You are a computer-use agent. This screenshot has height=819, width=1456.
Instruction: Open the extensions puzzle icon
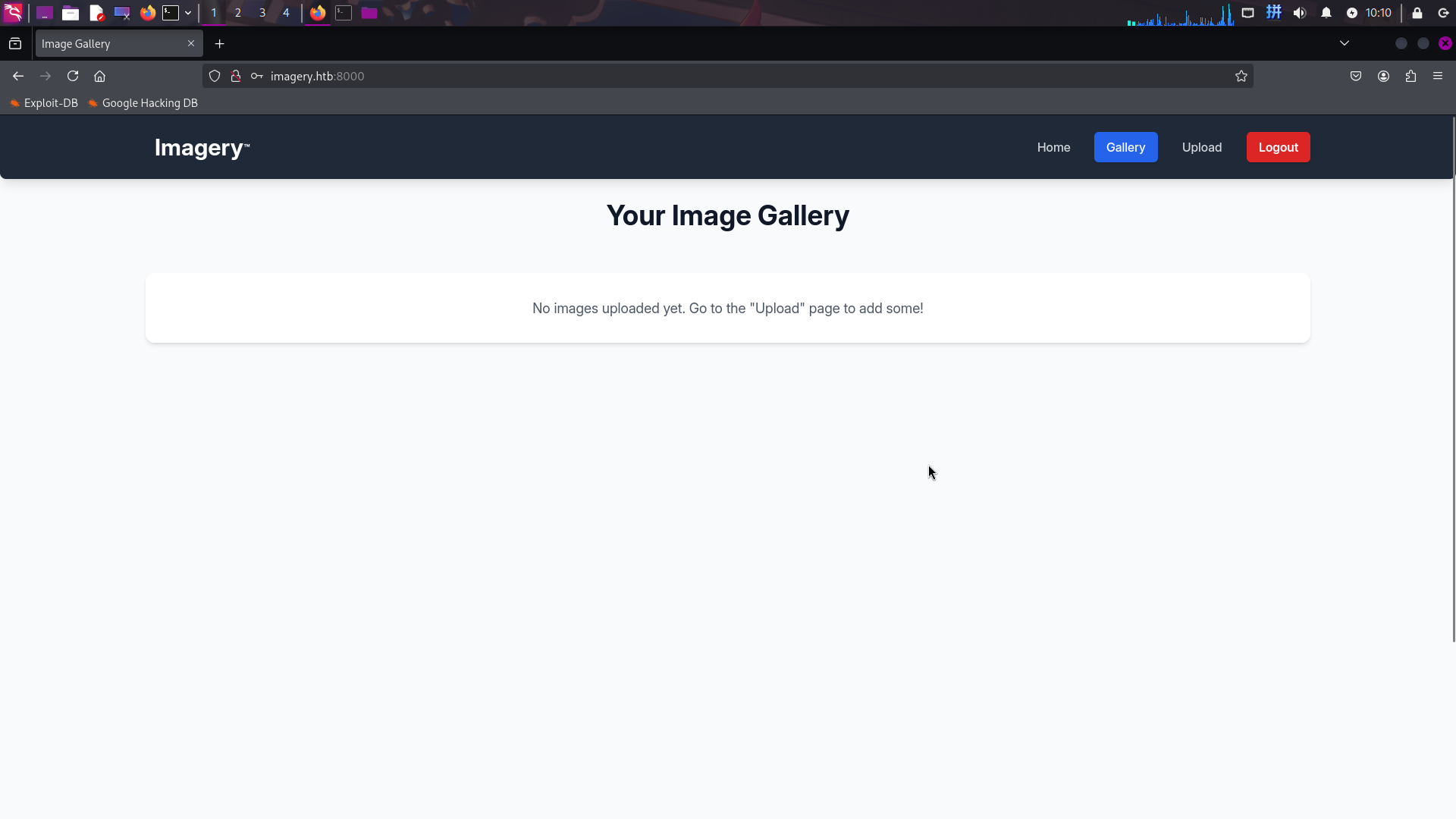(x=1410, y=76)
